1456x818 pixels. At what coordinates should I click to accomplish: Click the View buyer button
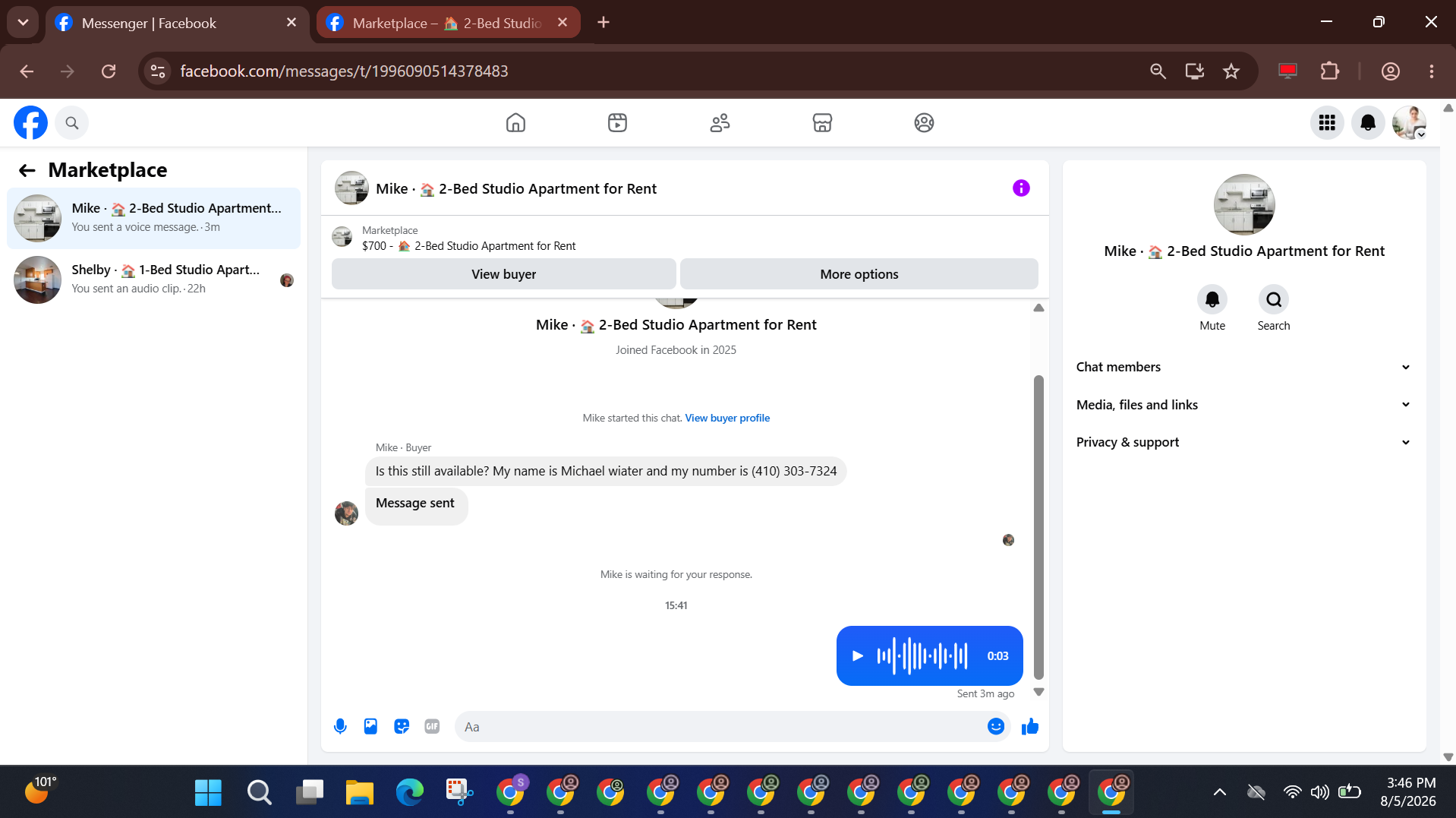coord(503,274)
